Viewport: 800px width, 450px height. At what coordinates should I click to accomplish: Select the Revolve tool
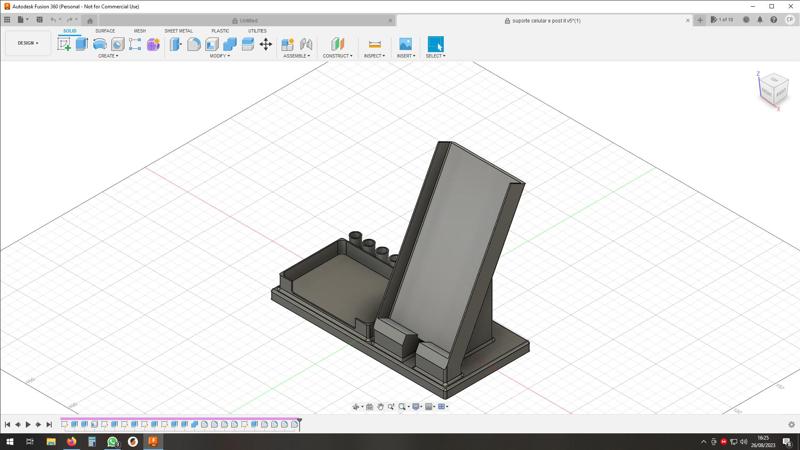pos(100,44)
